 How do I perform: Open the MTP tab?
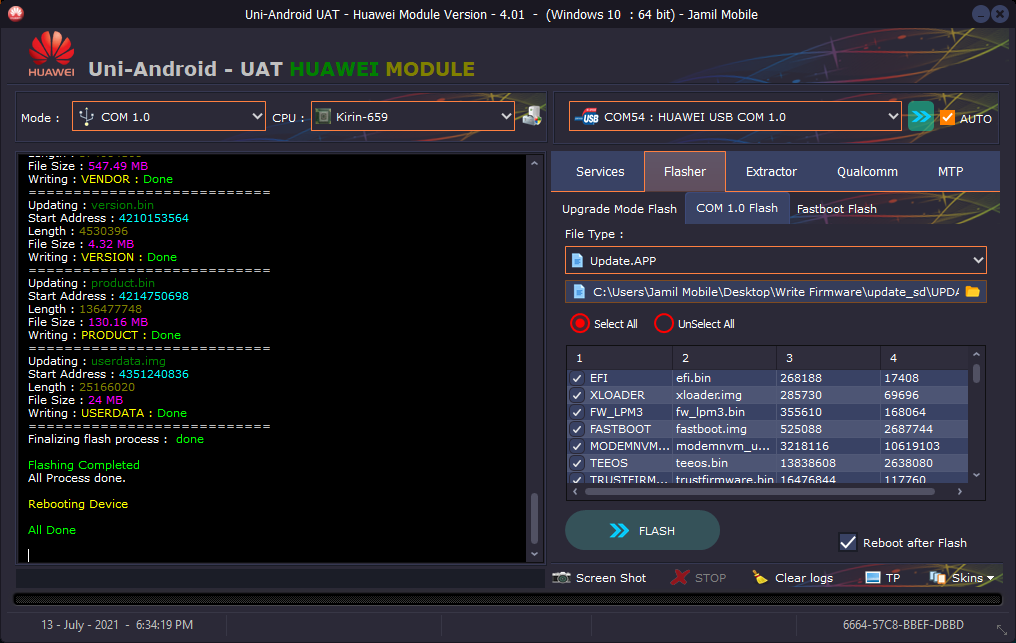point(950,171)
